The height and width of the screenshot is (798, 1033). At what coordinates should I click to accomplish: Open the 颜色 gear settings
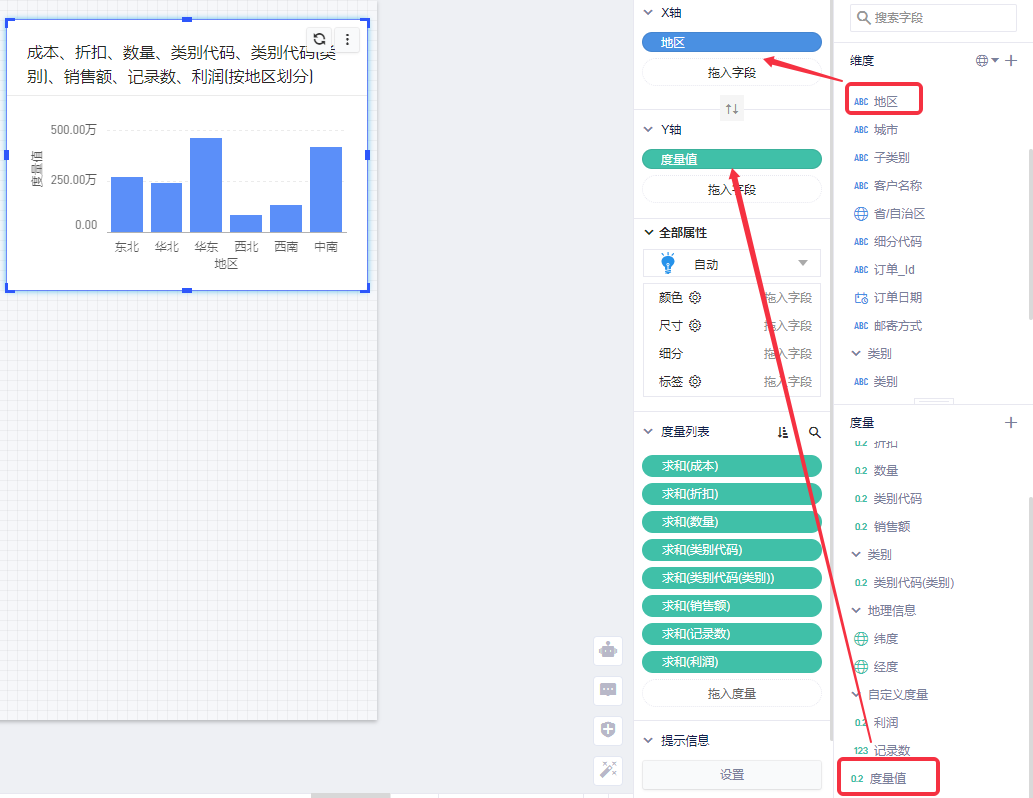[x=695, y=297]
